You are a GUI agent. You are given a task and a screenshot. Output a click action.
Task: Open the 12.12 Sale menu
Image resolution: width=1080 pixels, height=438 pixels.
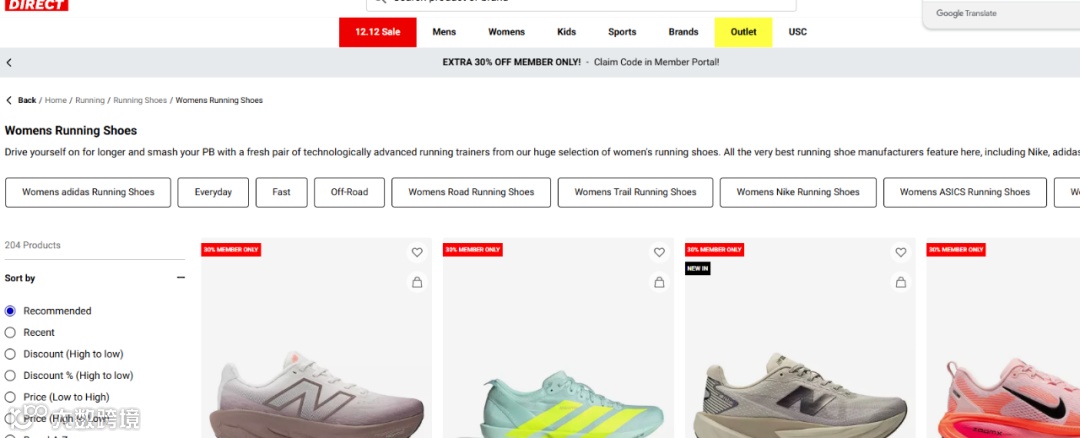tap(377, 32)
